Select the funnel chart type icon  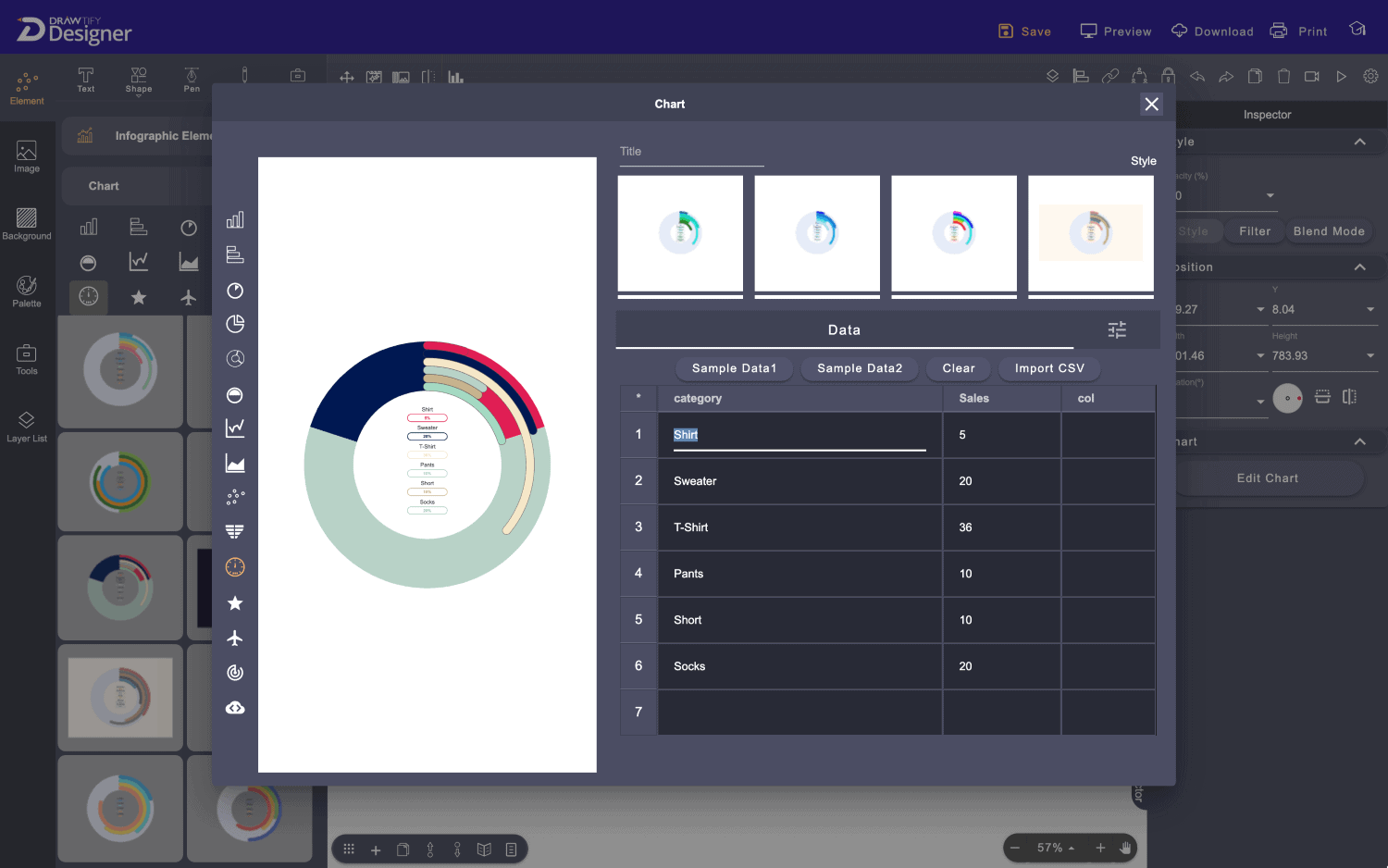(235, 532)
